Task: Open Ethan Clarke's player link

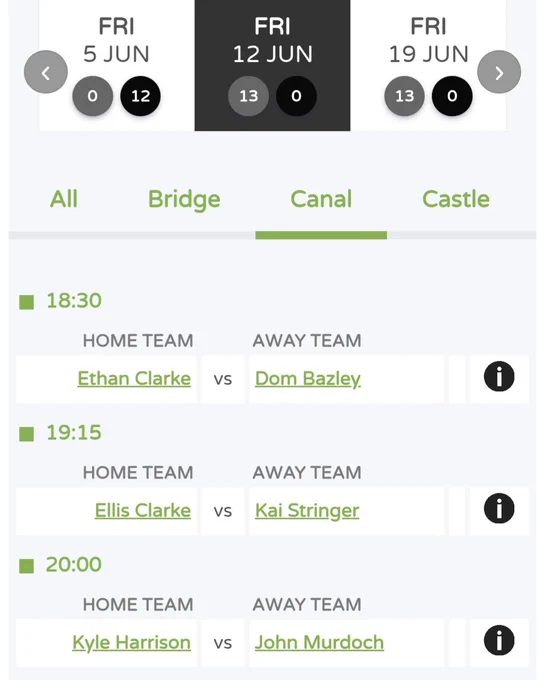Action: coord(134,379)
